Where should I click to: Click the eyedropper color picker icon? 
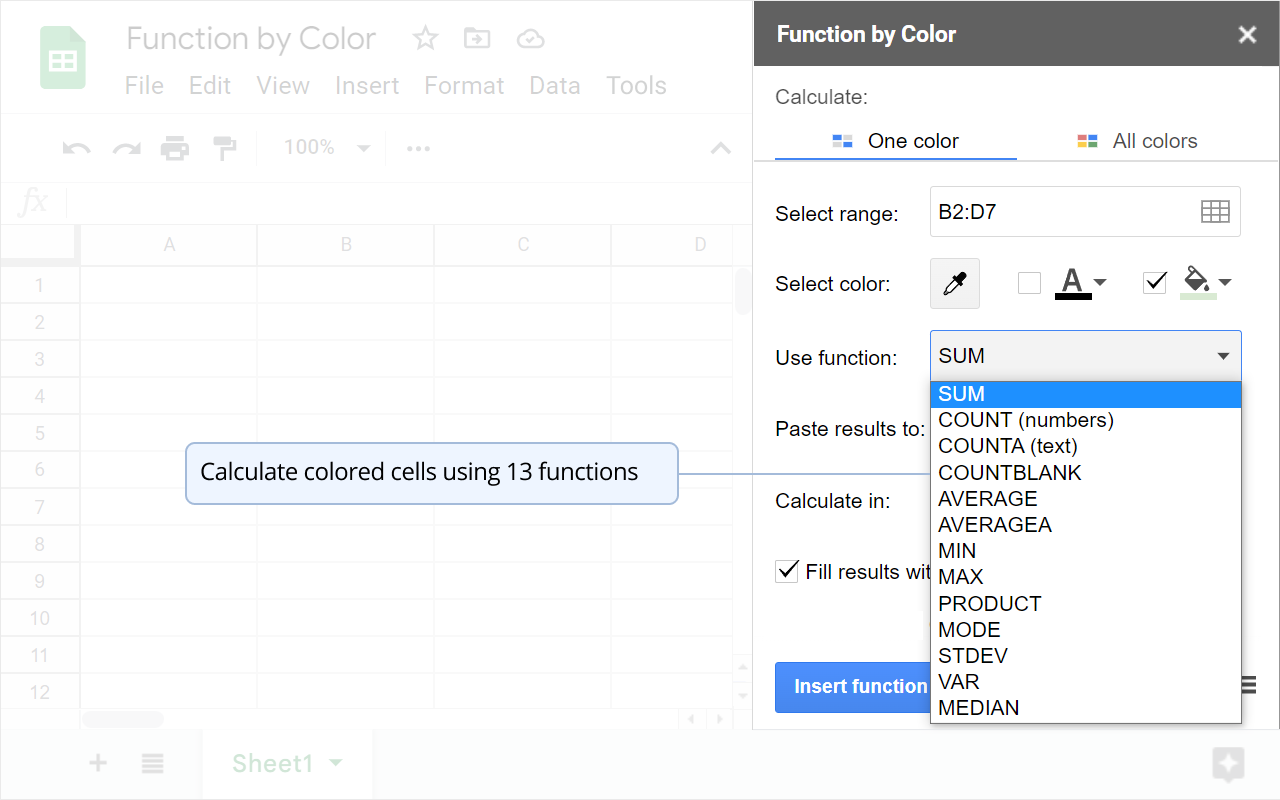pyautogui.click(x=955, y=284)
